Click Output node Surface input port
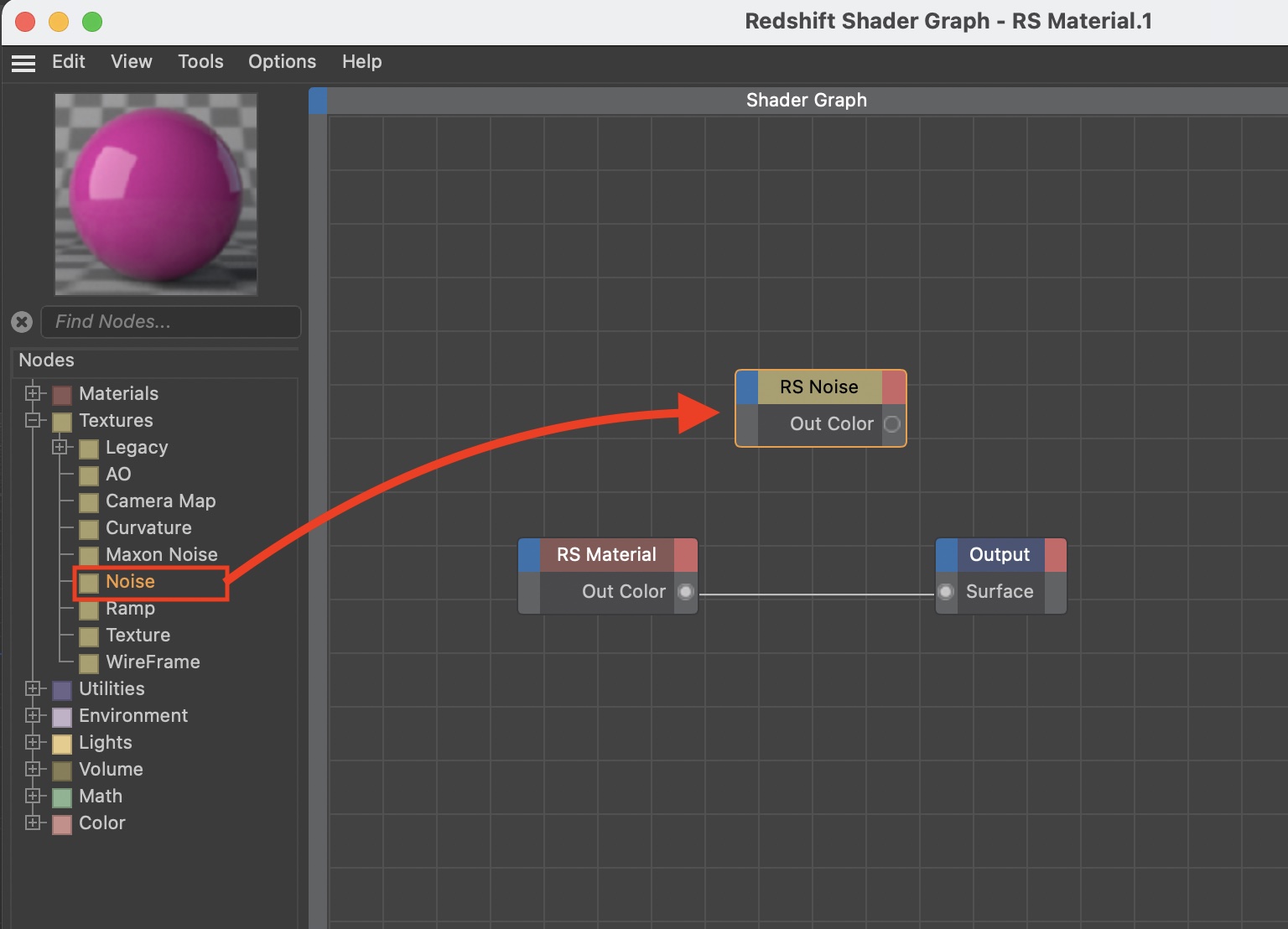 [946, 592]
